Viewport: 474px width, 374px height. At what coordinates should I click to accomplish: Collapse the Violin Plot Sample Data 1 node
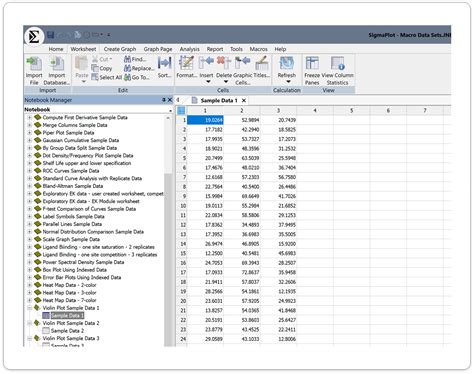click(x=29, y=308)
